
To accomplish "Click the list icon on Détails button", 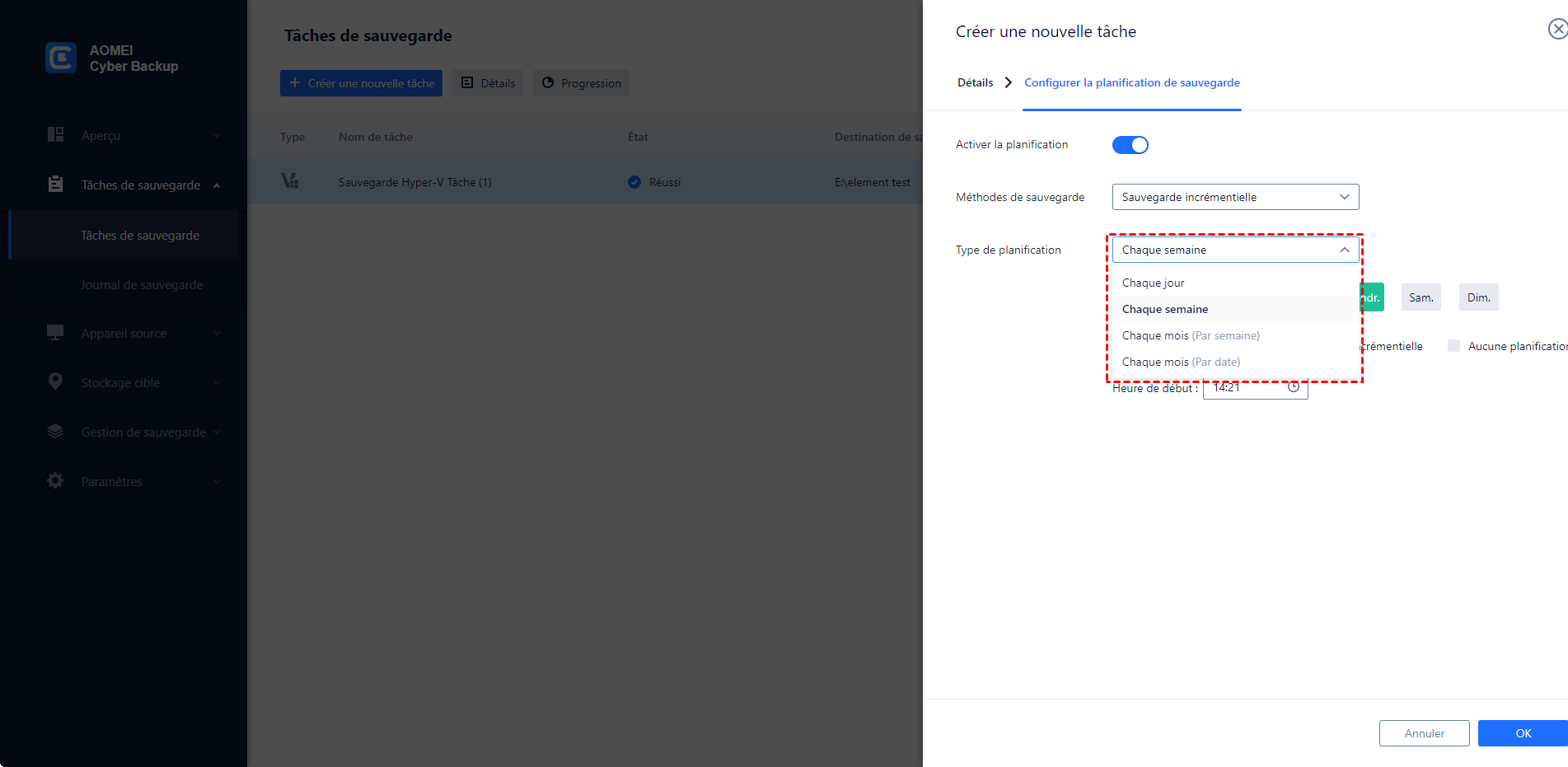I will (467, 83).
